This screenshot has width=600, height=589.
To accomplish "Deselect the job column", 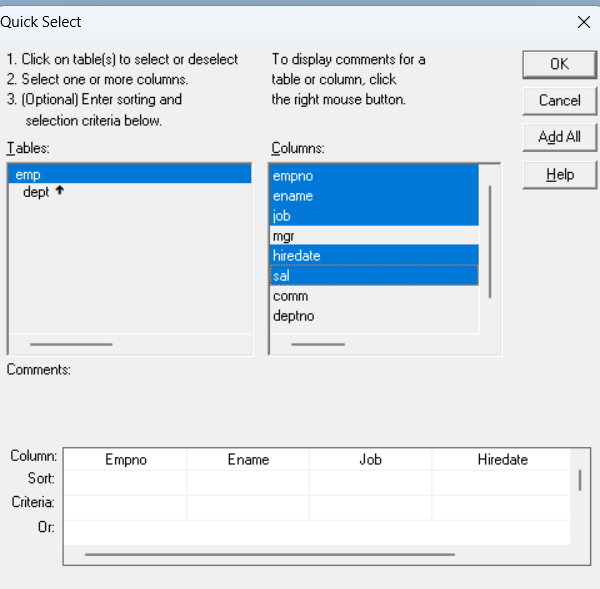I will tap(374, 215).
